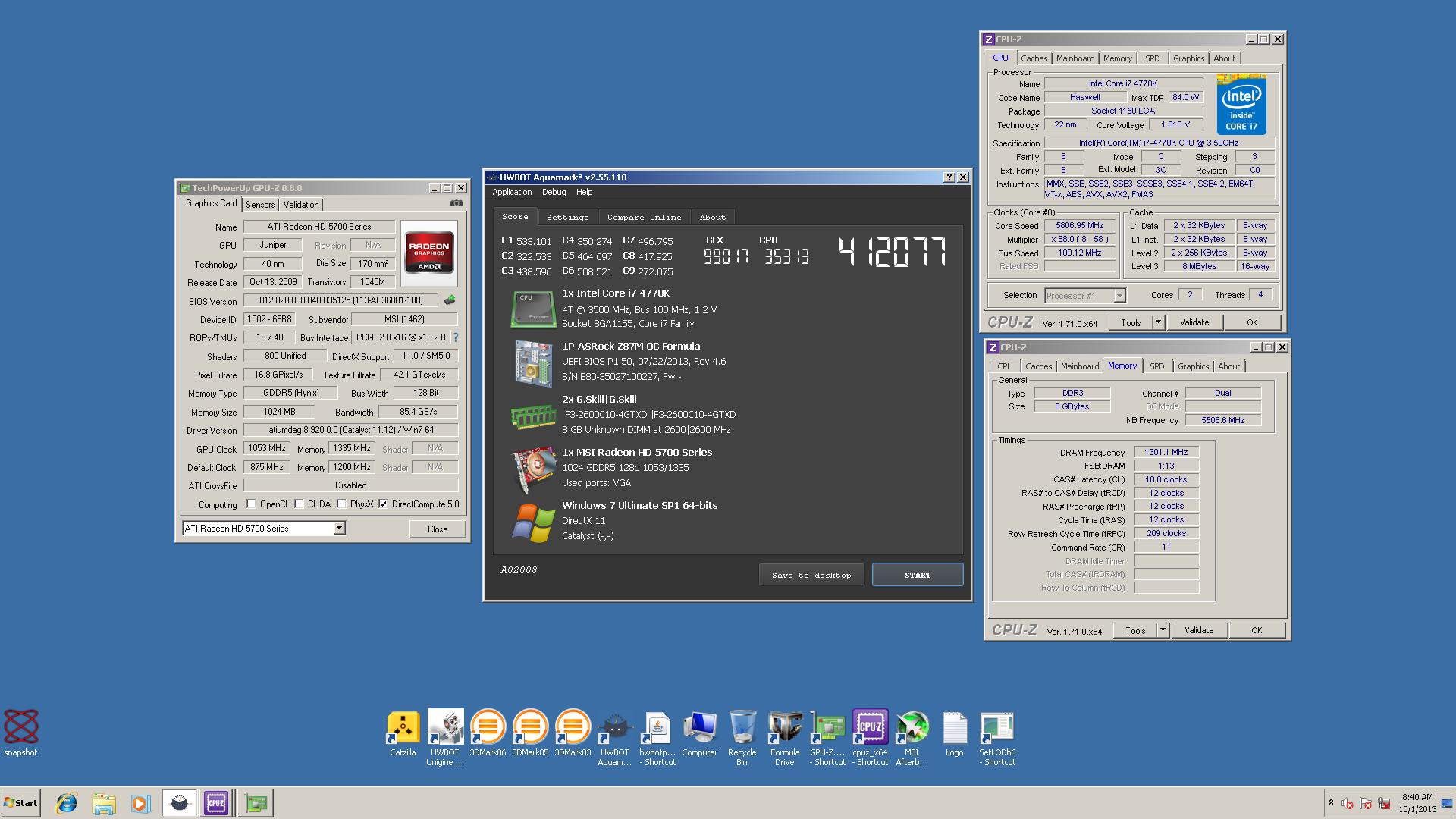Click OK in upper CPU-Z window

click(x=1252, y=322)
